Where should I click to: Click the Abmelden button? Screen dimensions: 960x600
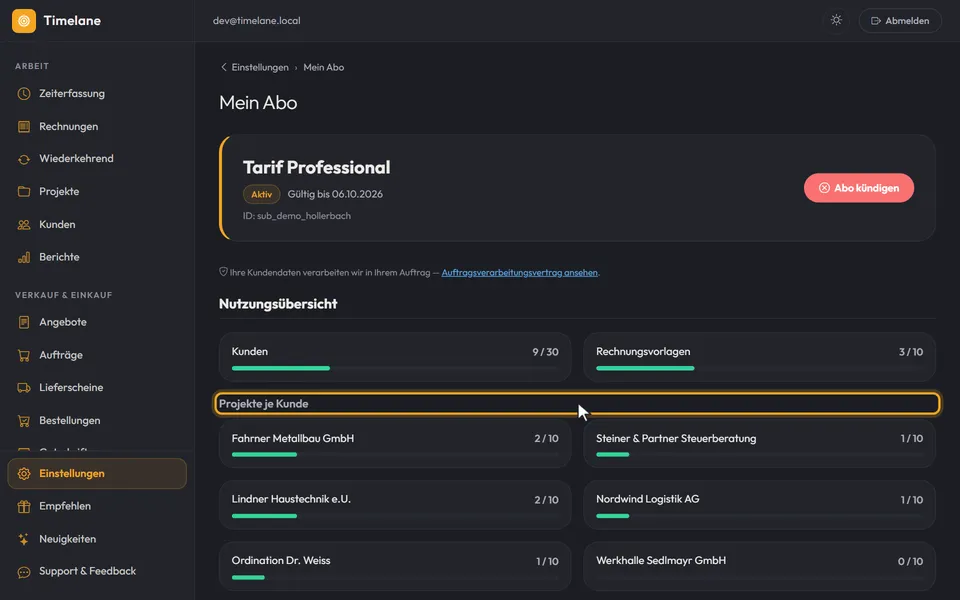[x=900, y=21]
